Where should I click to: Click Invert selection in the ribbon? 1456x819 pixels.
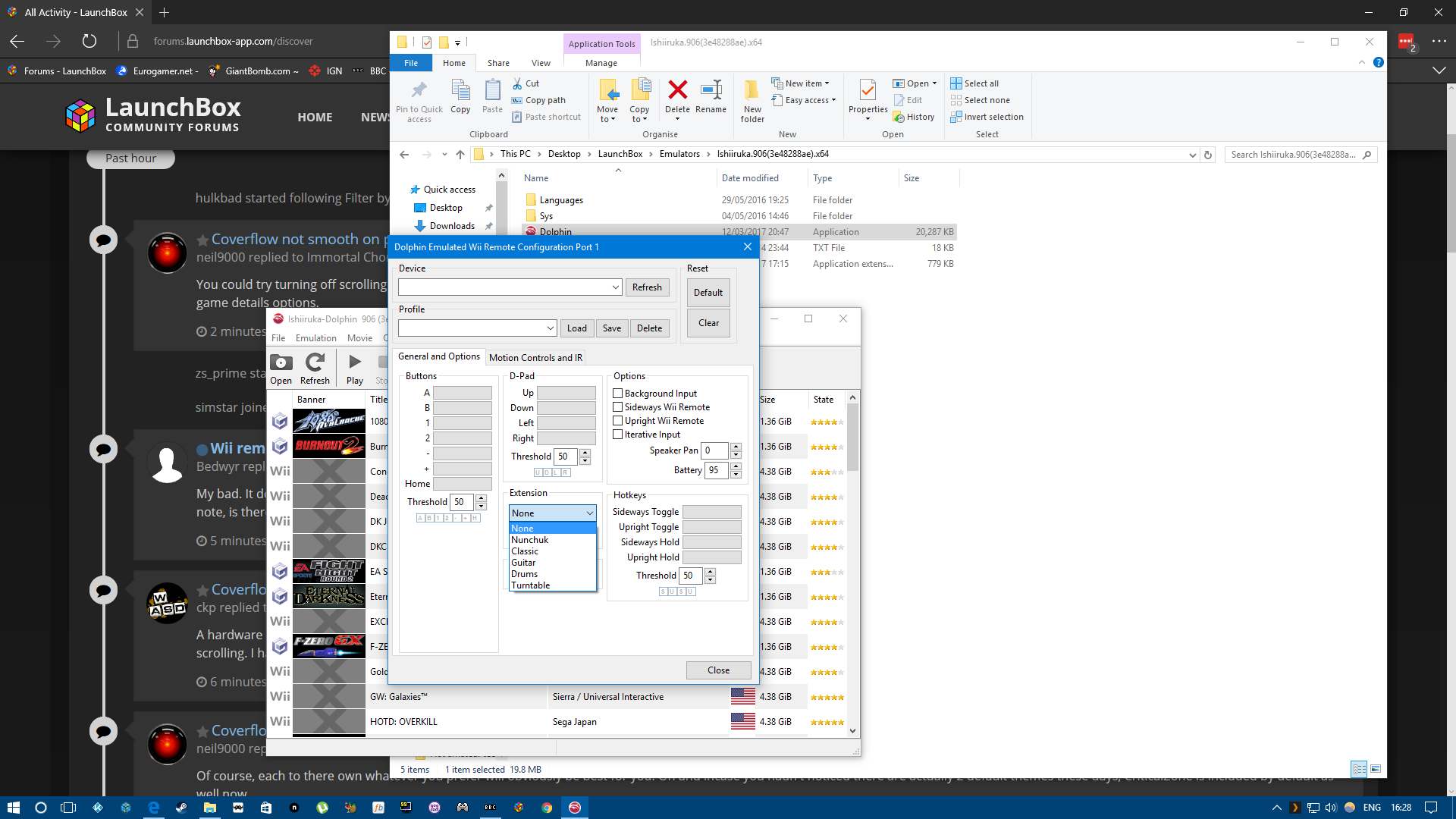987,117
